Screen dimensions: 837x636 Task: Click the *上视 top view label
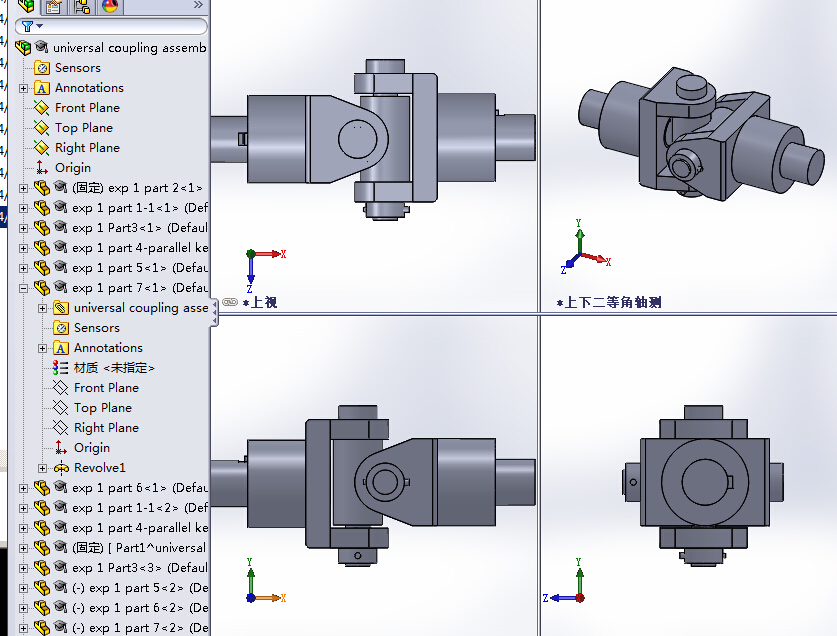(x=260, y=303)
